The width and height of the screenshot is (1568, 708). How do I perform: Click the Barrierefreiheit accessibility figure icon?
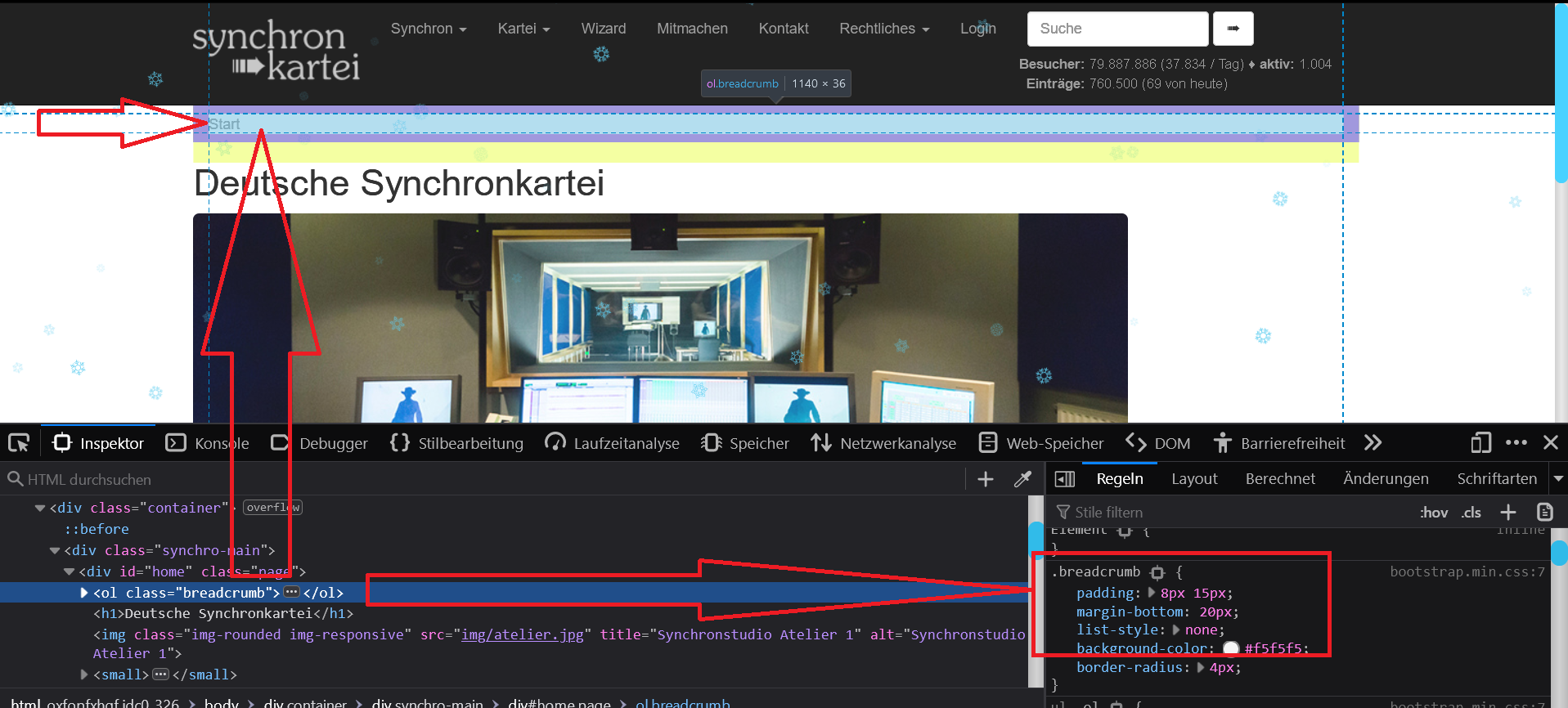tap(1222, 443)
